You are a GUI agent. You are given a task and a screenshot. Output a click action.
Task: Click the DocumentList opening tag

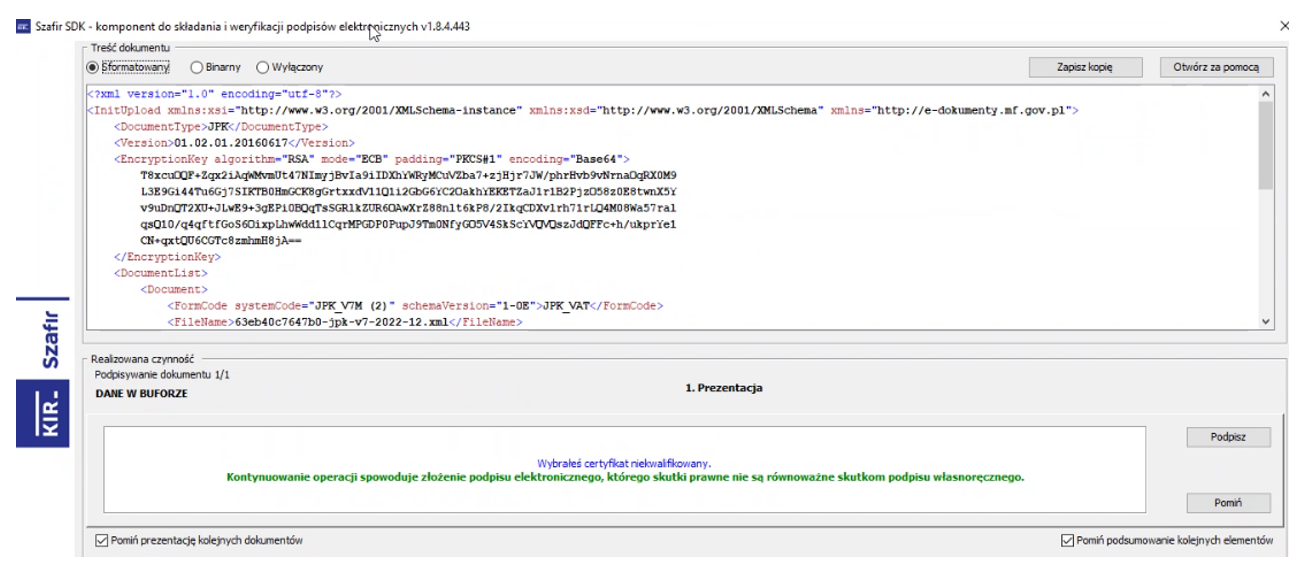pos(161,272)
